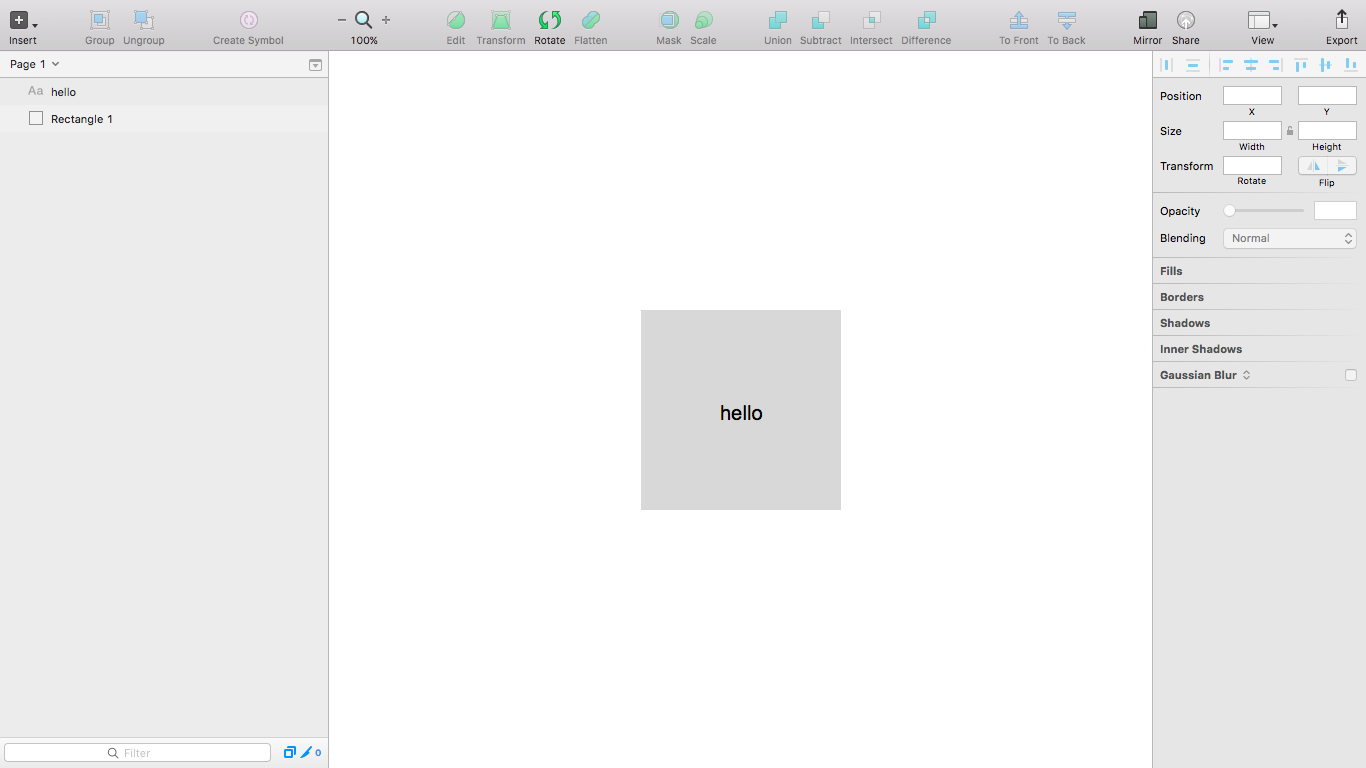Open the Page 1 pages dropdown
This screenshot has width=1366, height=768.
35,64
